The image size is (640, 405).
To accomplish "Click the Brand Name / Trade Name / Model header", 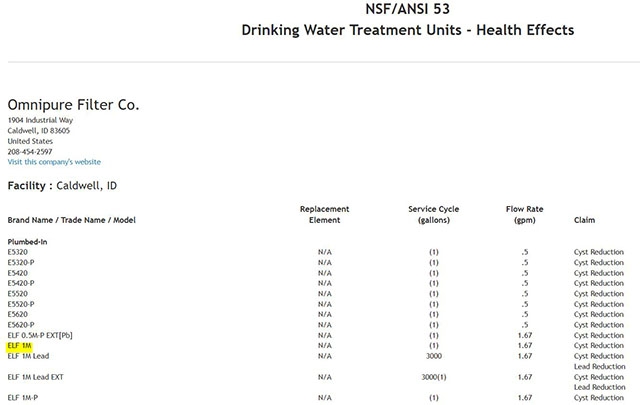I will 71,219.
